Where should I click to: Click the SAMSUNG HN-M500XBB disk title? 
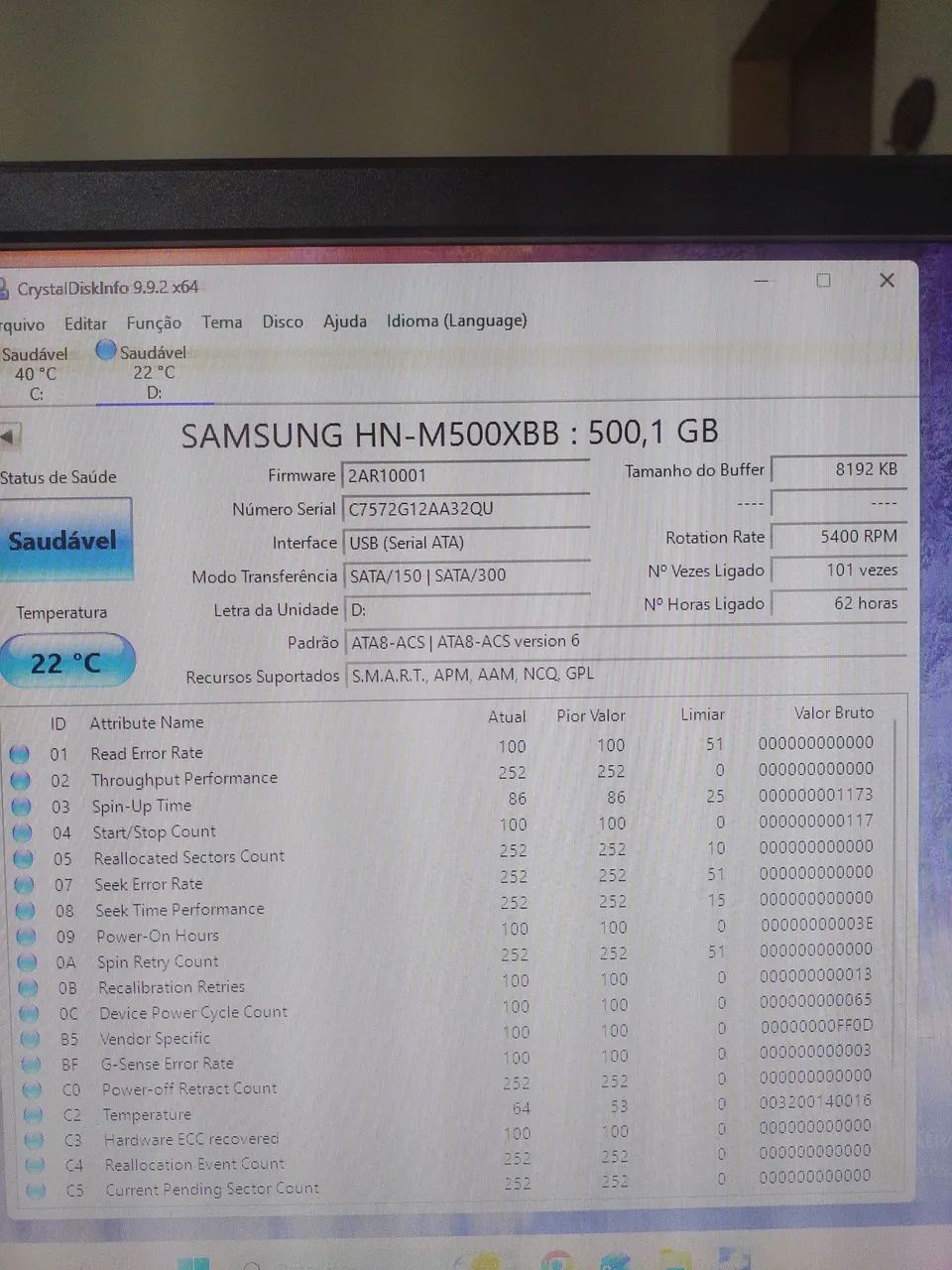449,434
